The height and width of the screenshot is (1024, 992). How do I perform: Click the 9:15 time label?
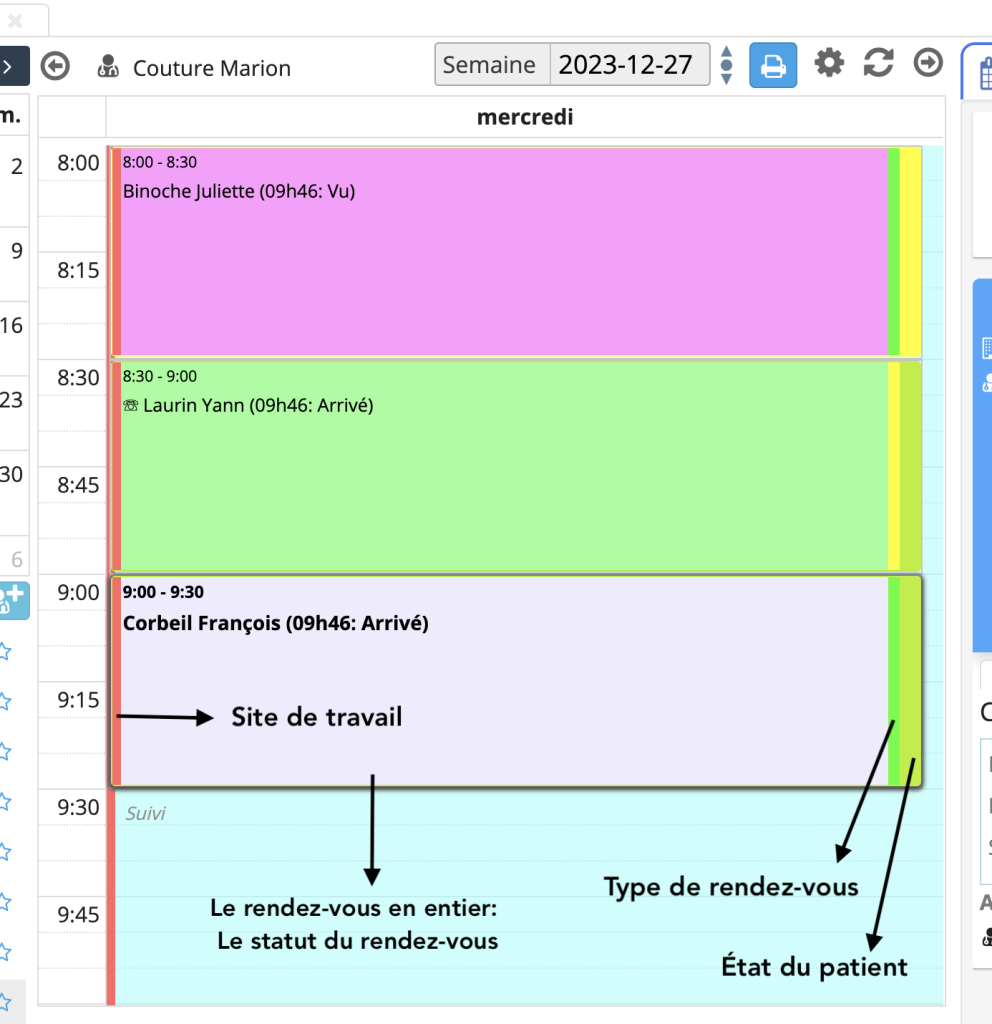78,700
